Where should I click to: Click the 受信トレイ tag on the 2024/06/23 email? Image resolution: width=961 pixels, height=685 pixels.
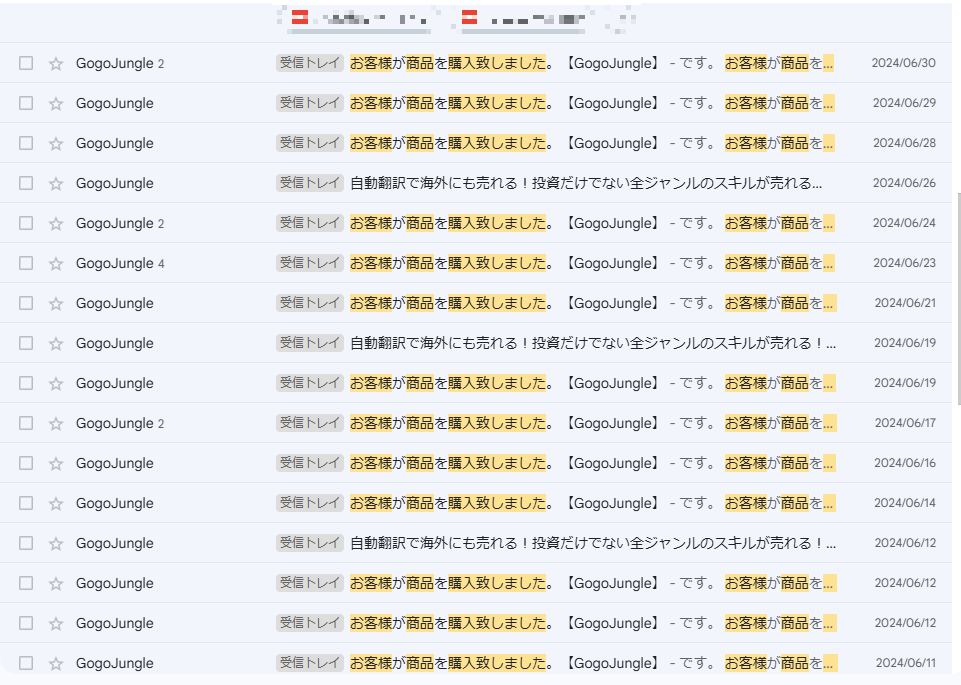[x=309, y=263]
